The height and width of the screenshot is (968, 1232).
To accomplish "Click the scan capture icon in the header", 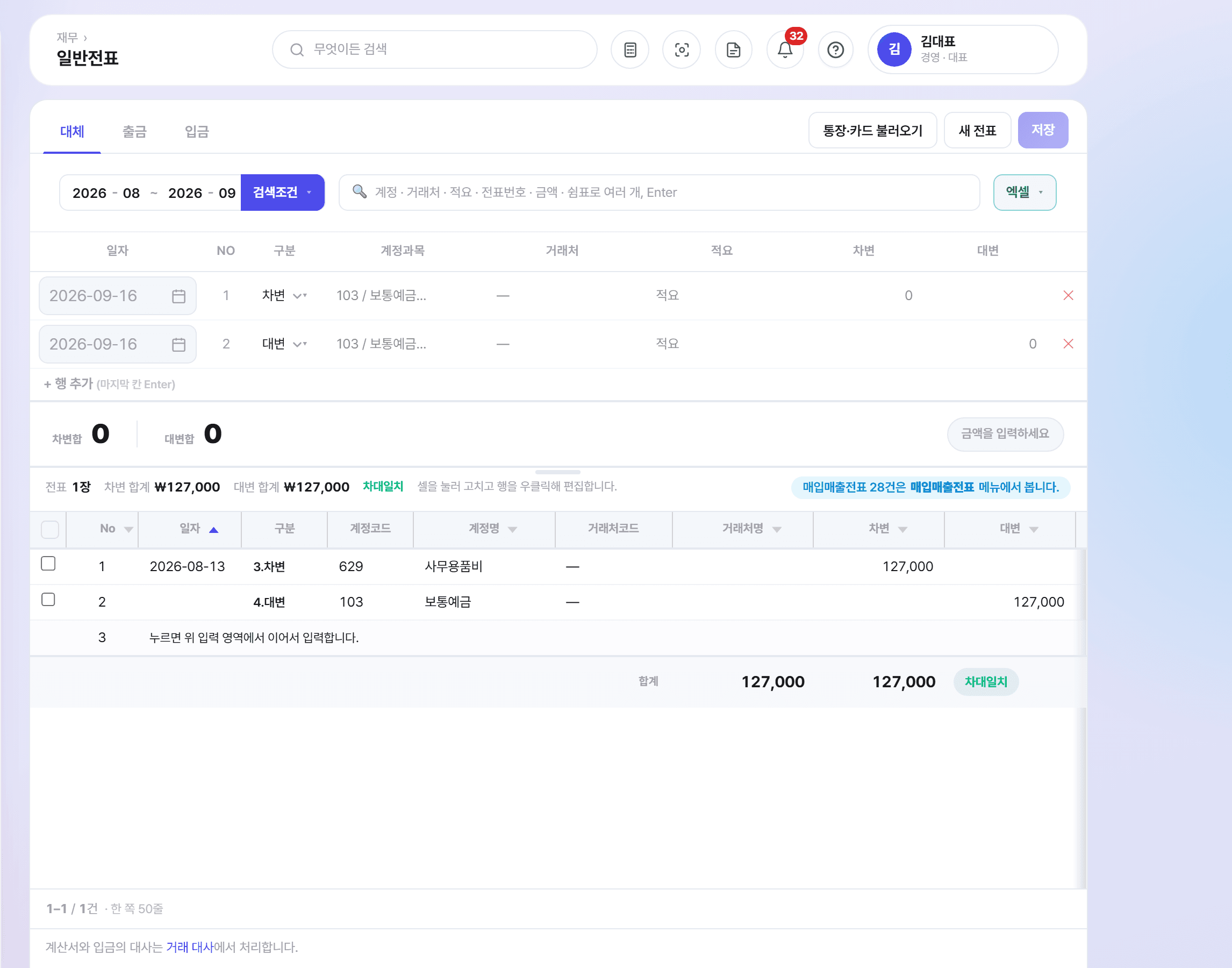I will click(x=682, y=50).
